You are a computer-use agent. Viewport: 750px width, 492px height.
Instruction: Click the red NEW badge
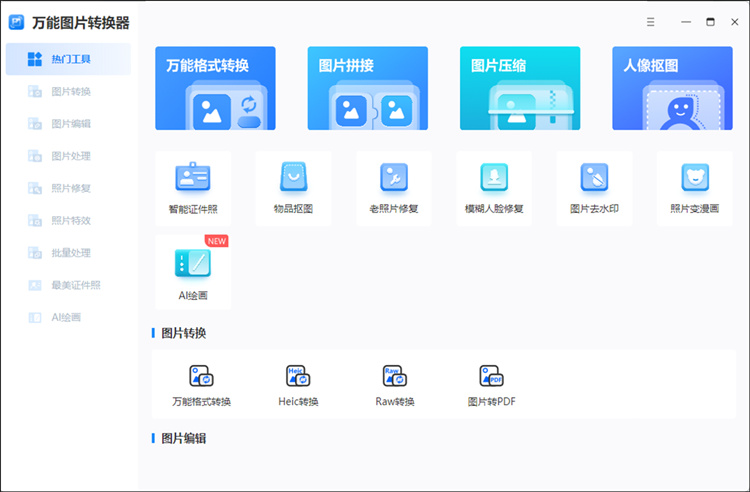(217, 241)
